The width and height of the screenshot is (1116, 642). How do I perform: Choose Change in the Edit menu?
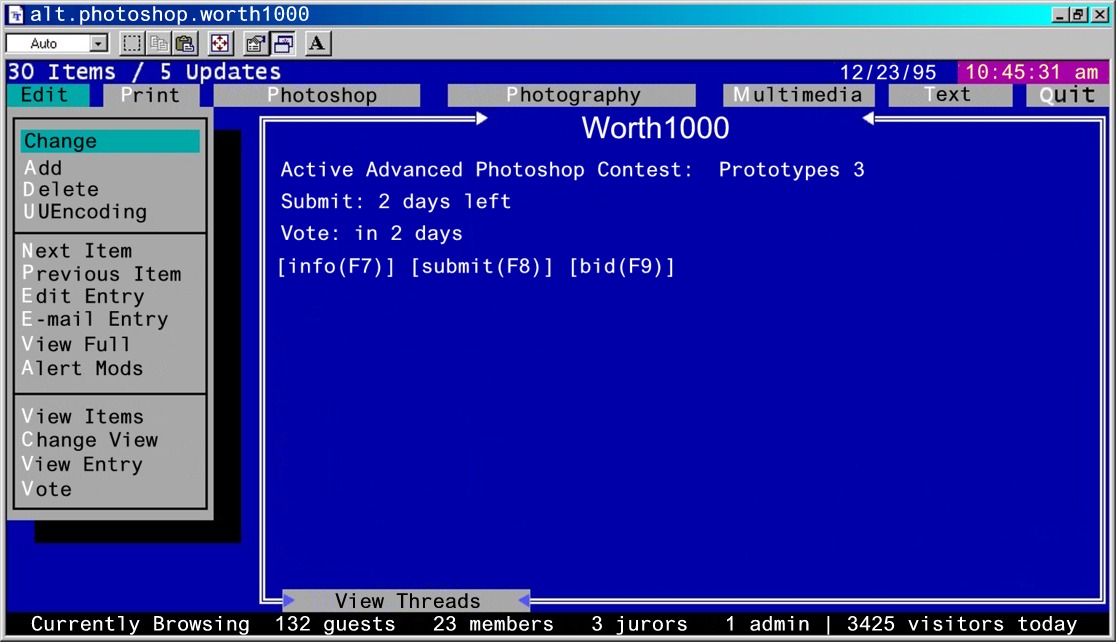coord(110,141)
